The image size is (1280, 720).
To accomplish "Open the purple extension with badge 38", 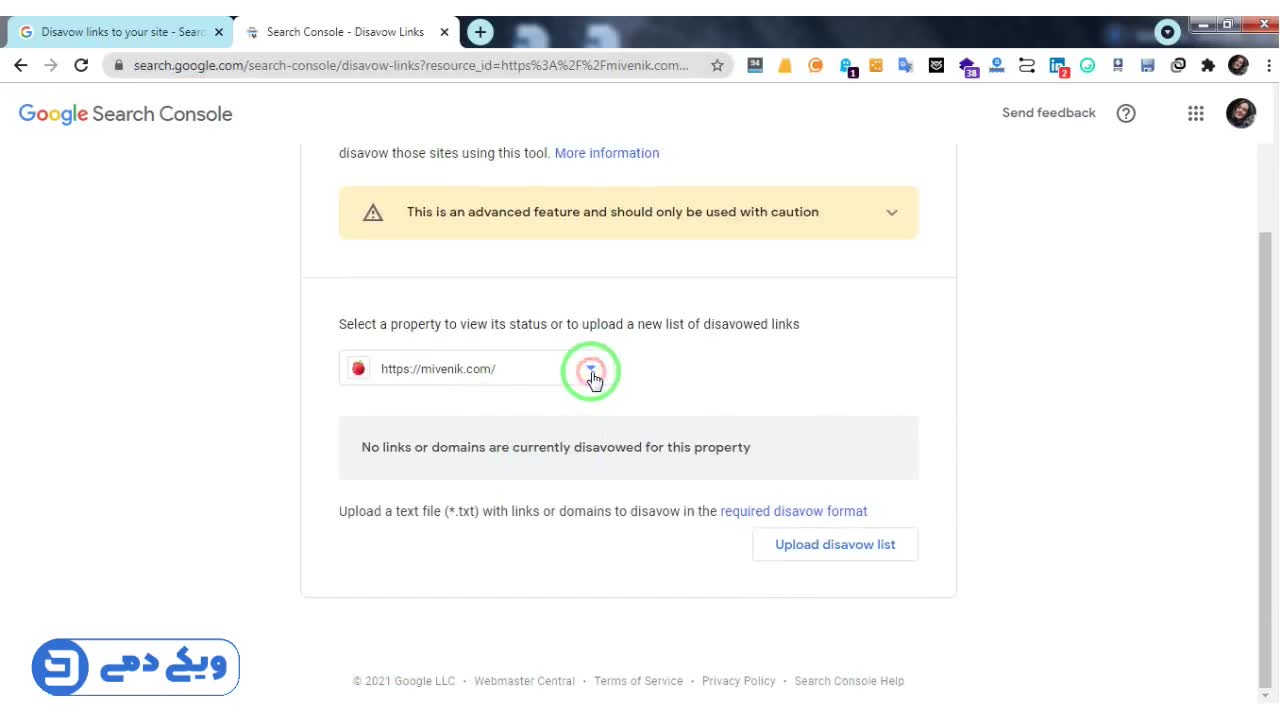I will pyautogui.click(x=967, y=67).
